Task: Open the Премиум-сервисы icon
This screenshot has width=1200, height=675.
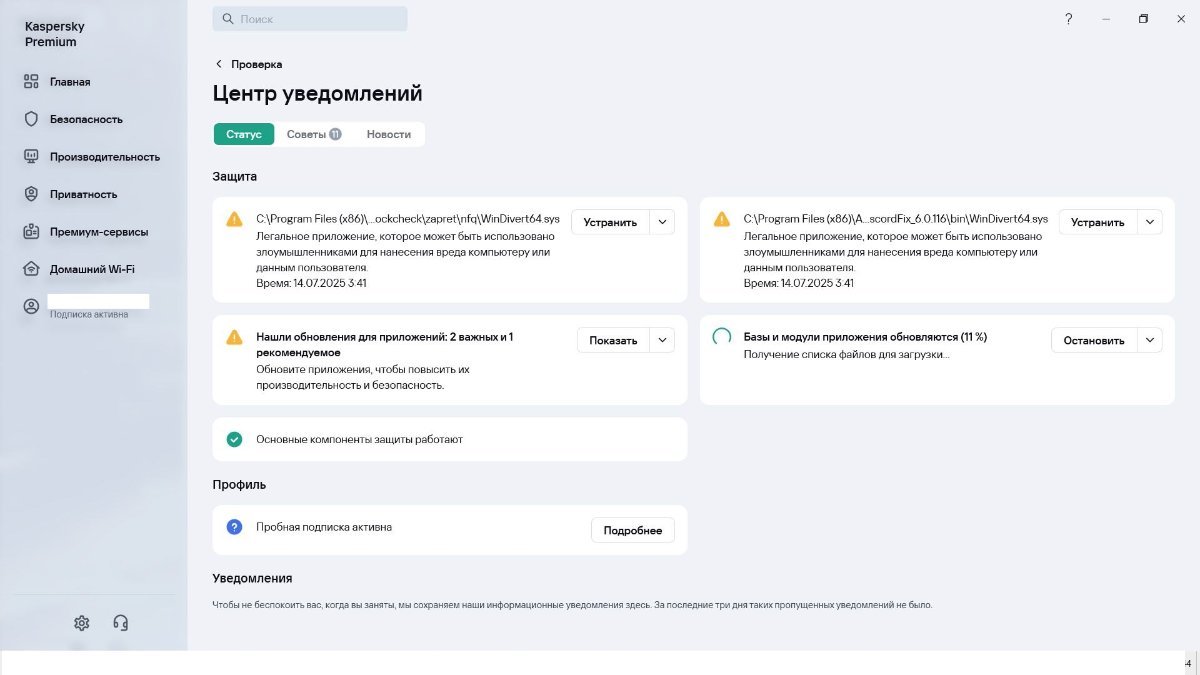Action: pos(31,231)
